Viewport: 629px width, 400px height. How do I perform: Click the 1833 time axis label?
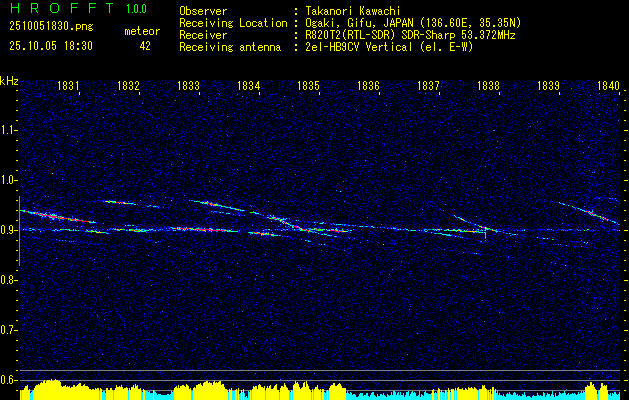[x=189, y=86]
